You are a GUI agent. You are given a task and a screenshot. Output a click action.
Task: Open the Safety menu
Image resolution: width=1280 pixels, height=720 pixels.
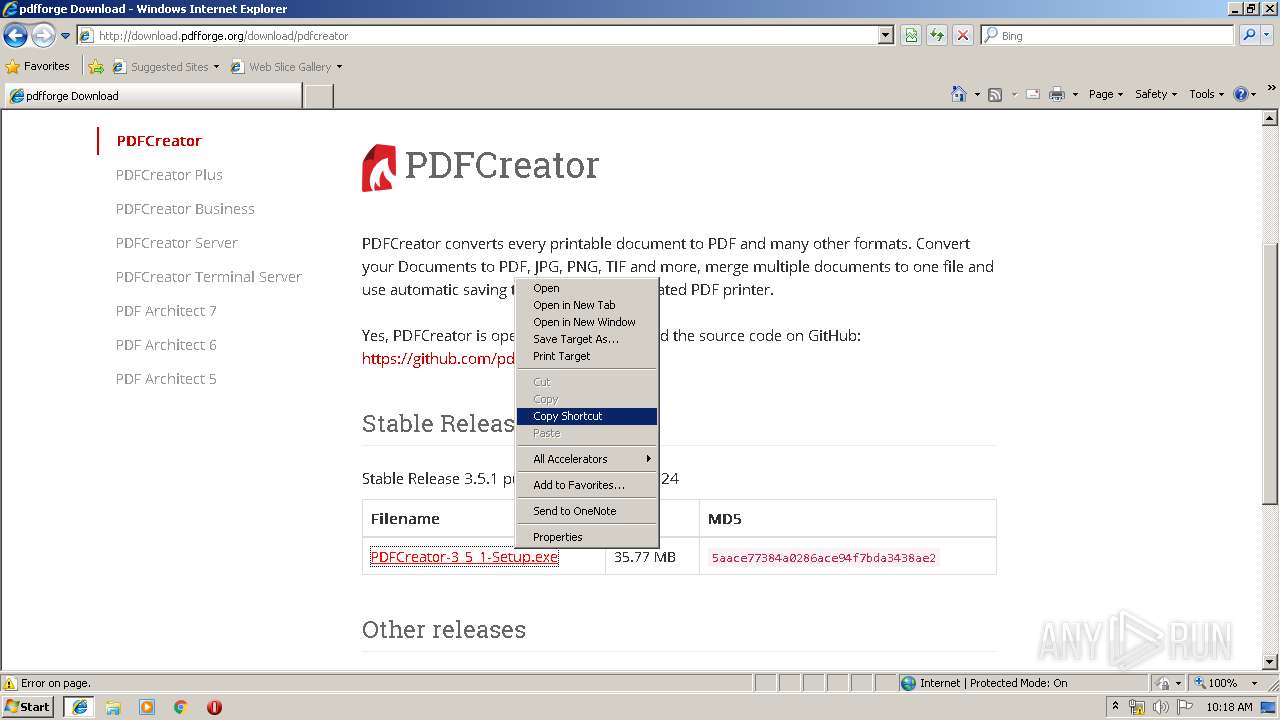[x=1155, y=94]
